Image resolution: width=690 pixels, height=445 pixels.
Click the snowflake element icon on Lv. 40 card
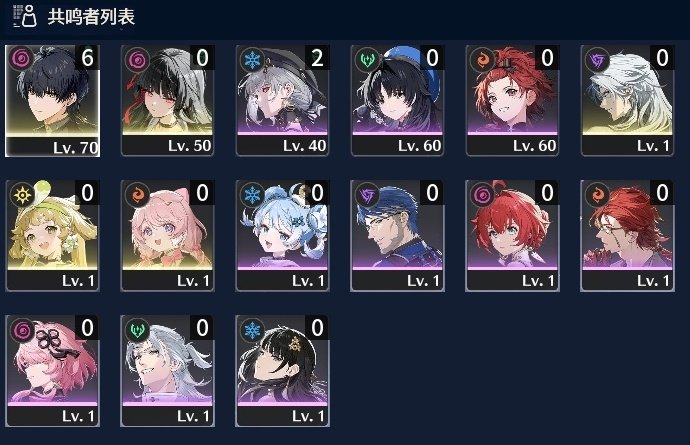252,60
